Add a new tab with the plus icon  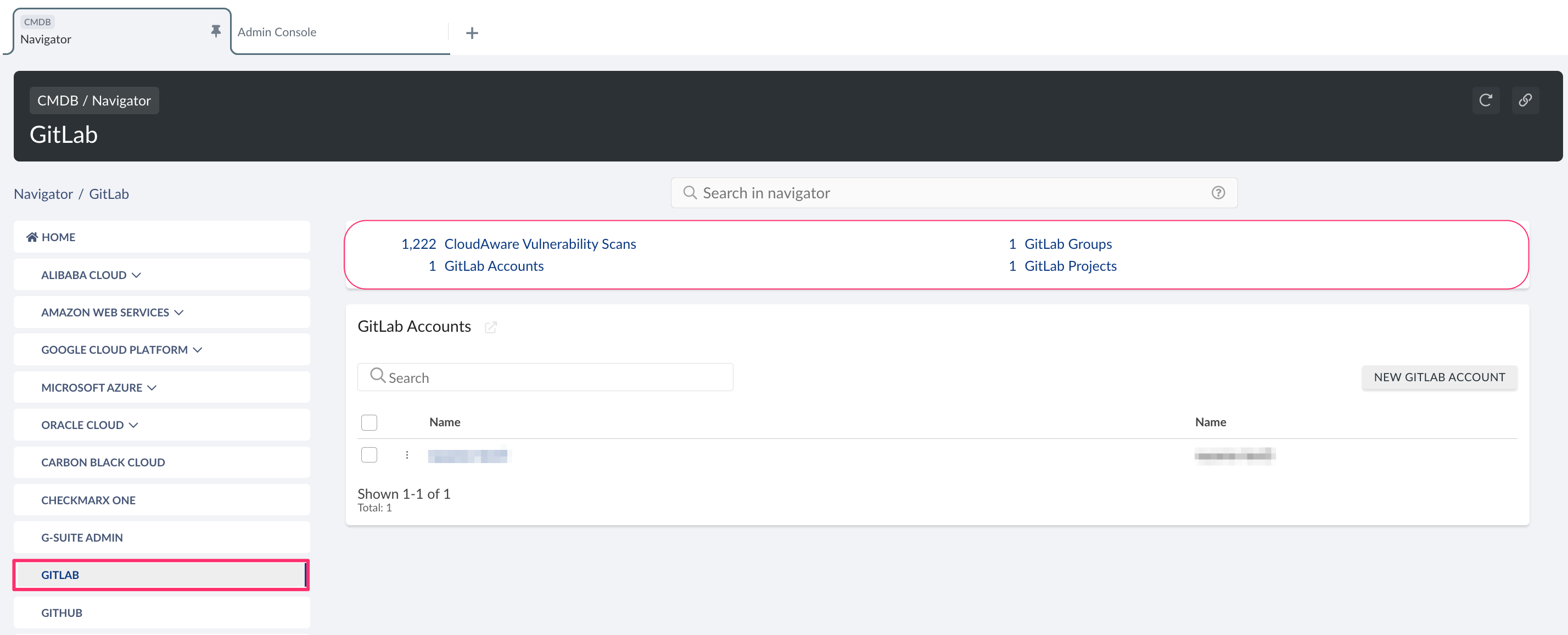pyautogui.click(x=472, y=32)
